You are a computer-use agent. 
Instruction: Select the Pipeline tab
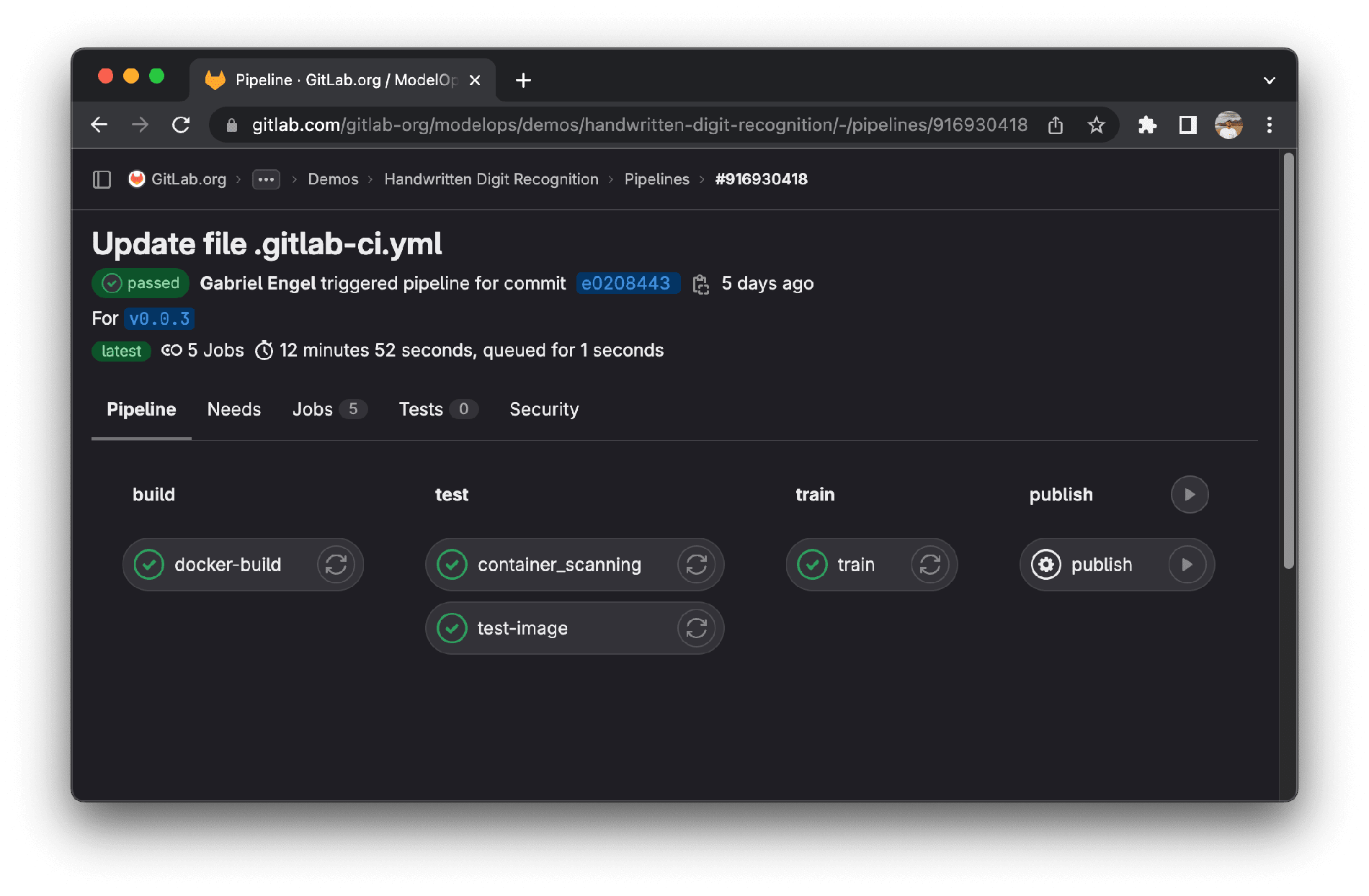(x=141, y=409)
